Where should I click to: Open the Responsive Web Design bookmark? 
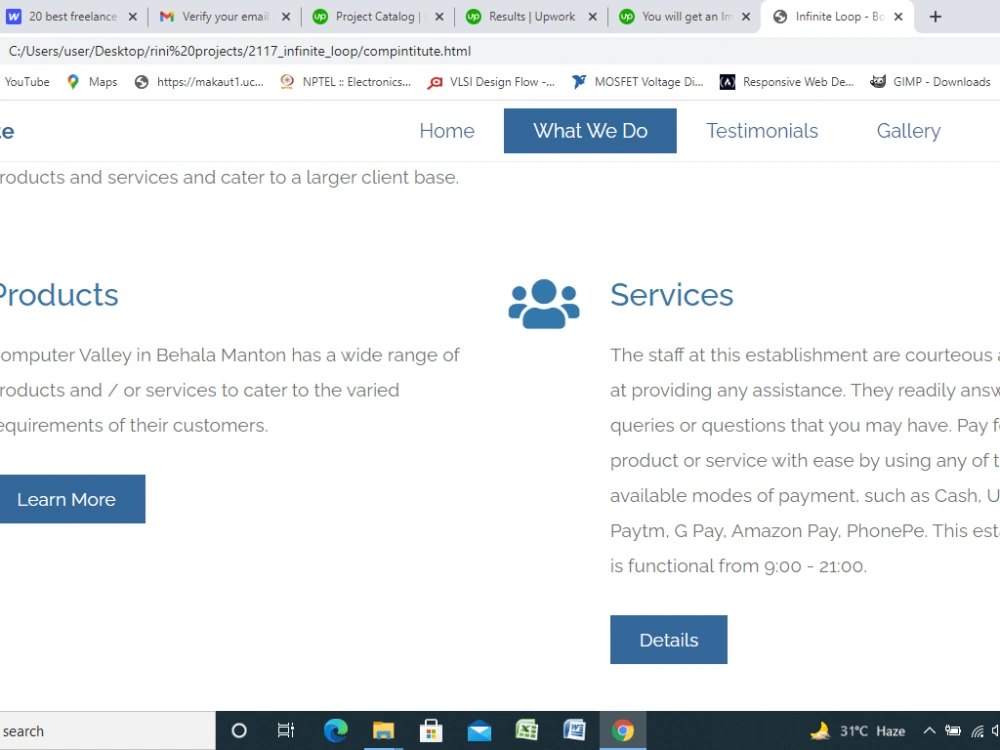(x=786, y=82)
